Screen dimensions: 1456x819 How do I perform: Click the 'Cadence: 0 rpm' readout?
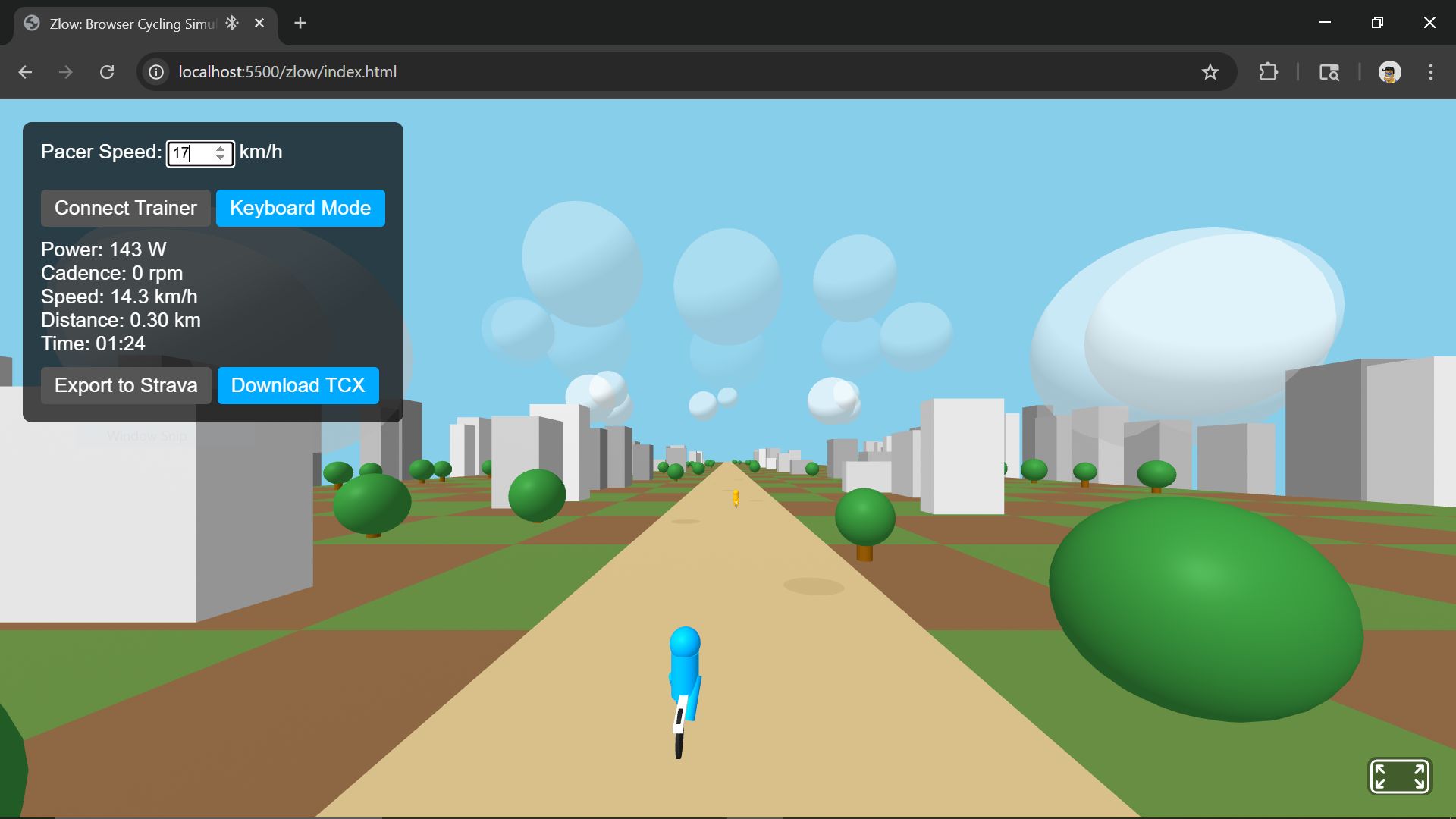pyautogui.click(x=112, y=273)
